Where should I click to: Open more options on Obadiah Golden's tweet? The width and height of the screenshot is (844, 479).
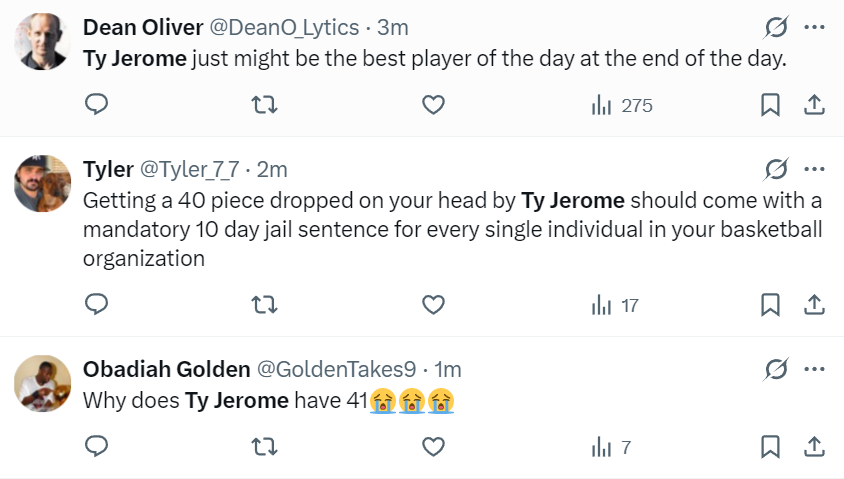[814, 369]
